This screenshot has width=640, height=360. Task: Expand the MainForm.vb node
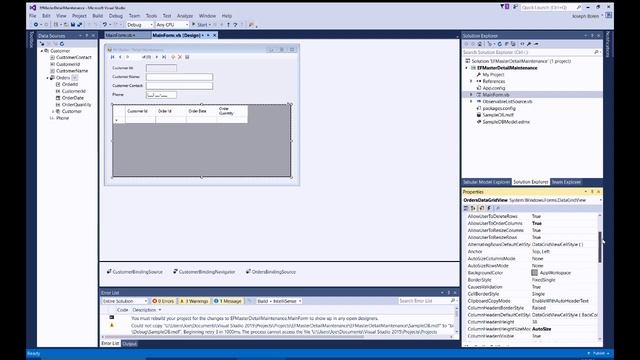coord(471,95)
